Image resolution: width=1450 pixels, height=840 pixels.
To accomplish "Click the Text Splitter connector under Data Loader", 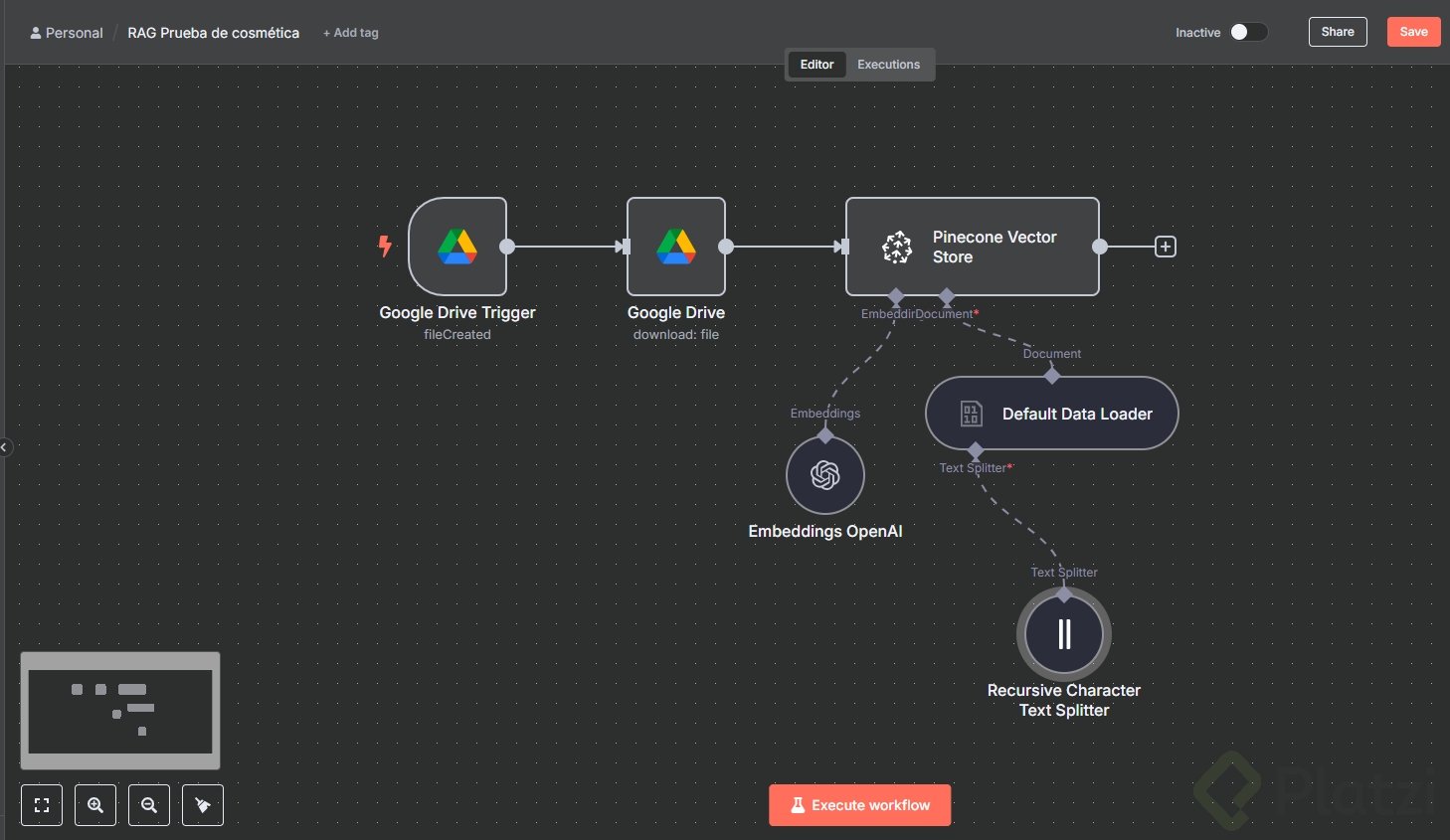I will click(x=976, y=450).
